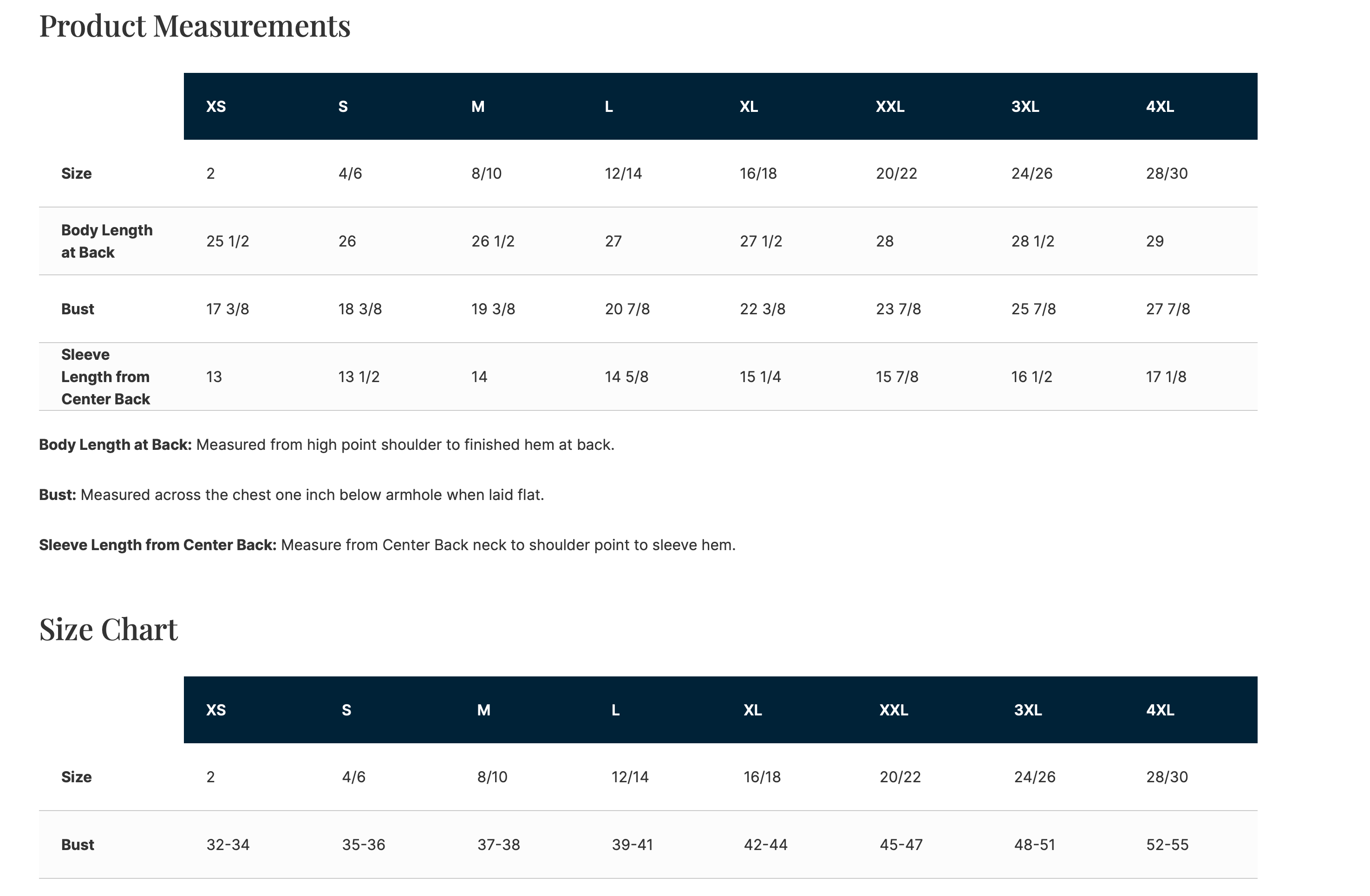Select the bust range 52-55
Viewport: 1370px width, 896px height.
[x=1168, y=845]
